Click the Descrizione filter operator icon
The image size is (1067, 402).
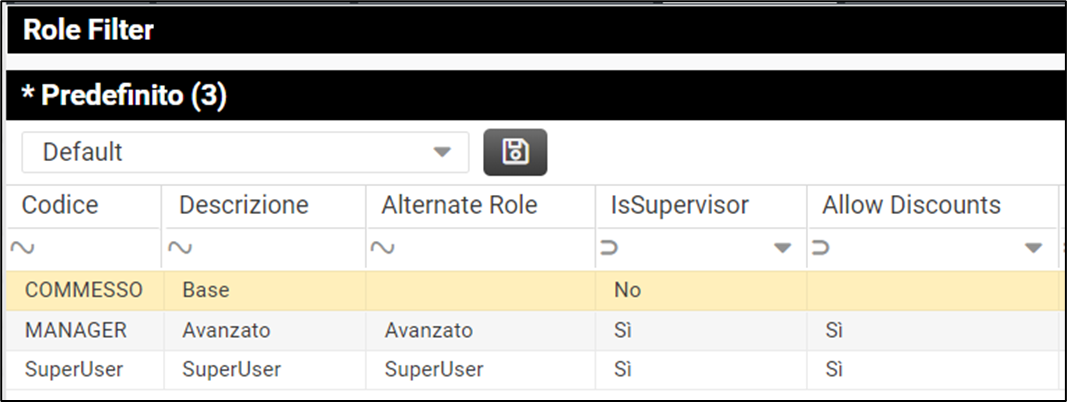click(179, 248)
